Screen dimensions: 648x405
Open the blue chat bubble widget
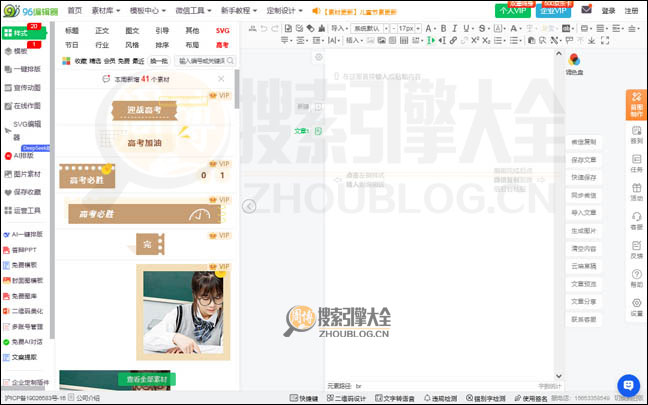[629, 385]
